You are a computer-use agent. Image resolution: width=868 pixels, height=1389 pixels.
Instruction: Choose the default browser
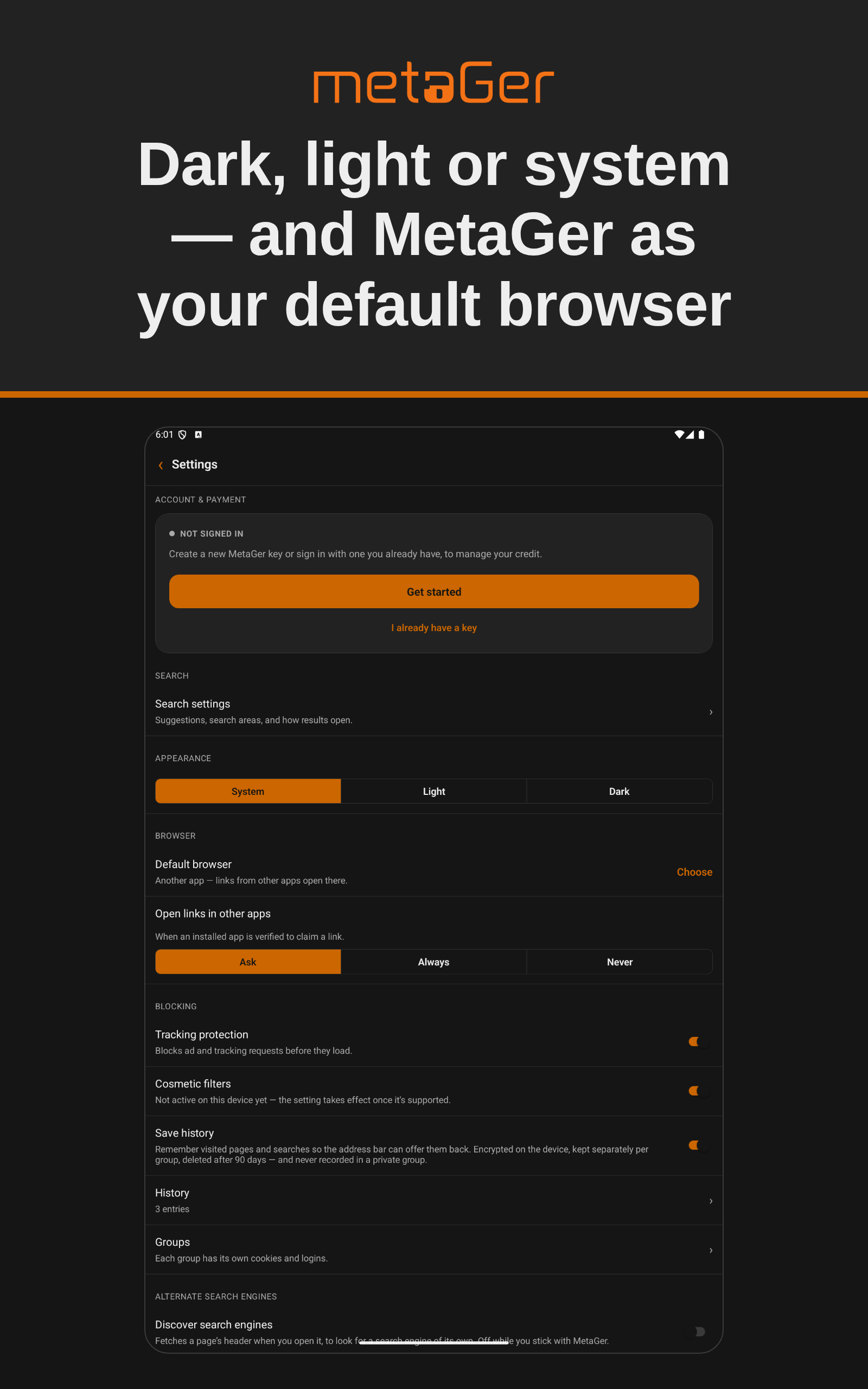tap(694, 872)
